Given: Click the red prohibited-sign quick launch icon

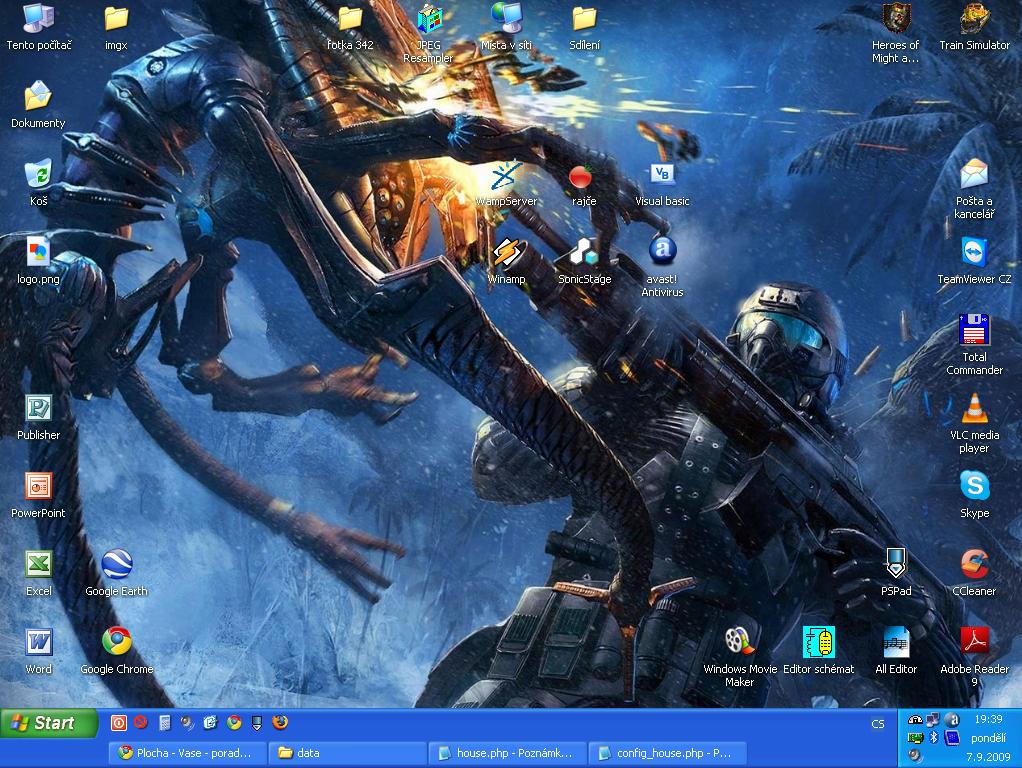Looking at the screenshot, I should point(141,722).
